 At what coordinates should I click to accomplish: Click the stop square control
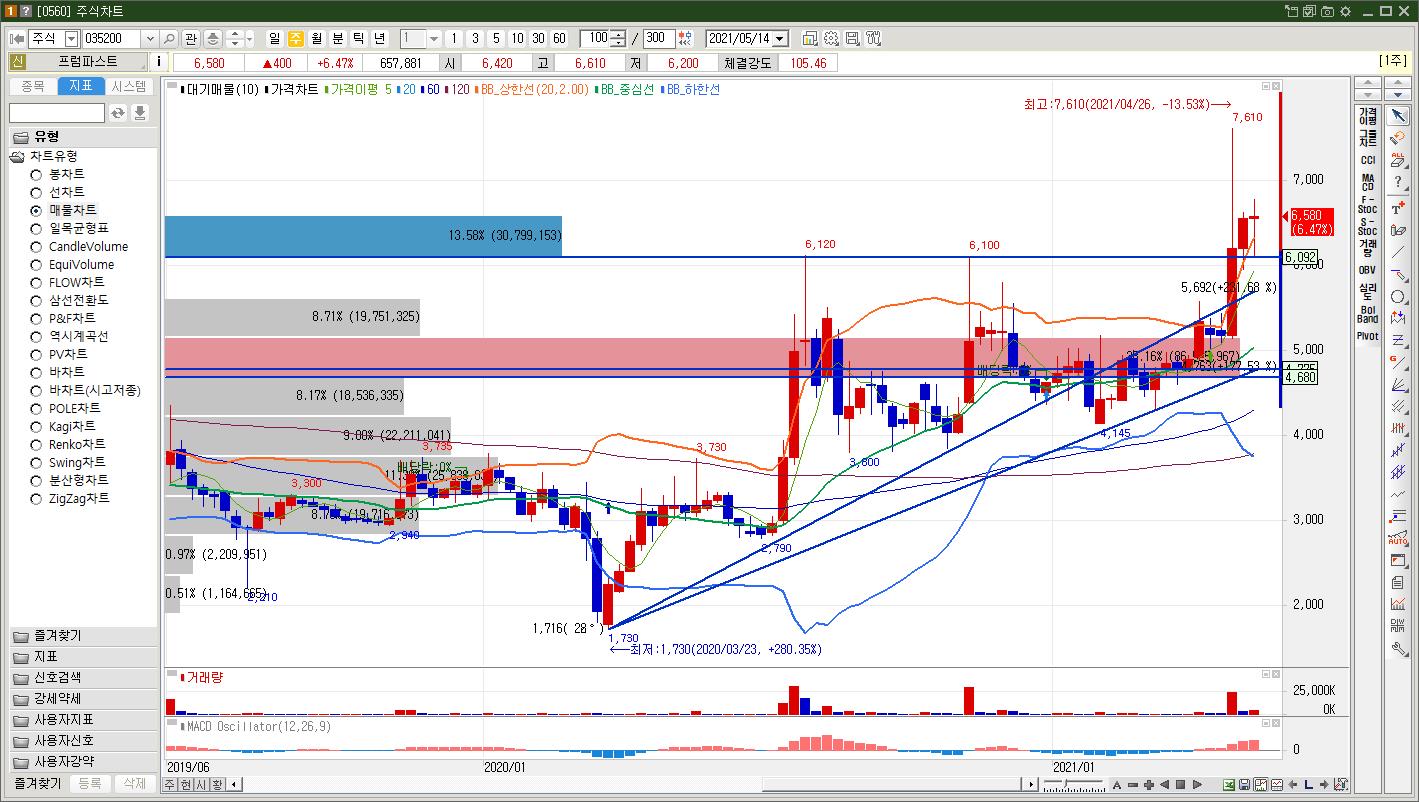(x=1181, y=784)
